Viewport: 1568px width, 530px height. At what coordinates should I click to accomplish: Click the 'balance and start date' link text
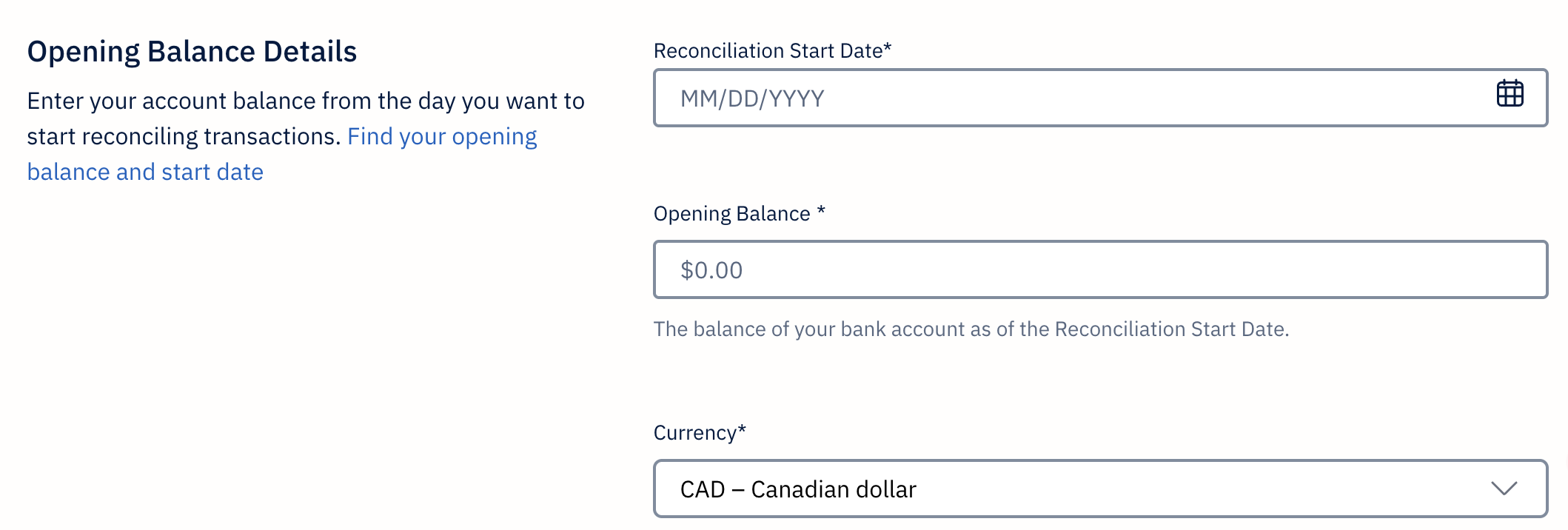tap(145, 172)
